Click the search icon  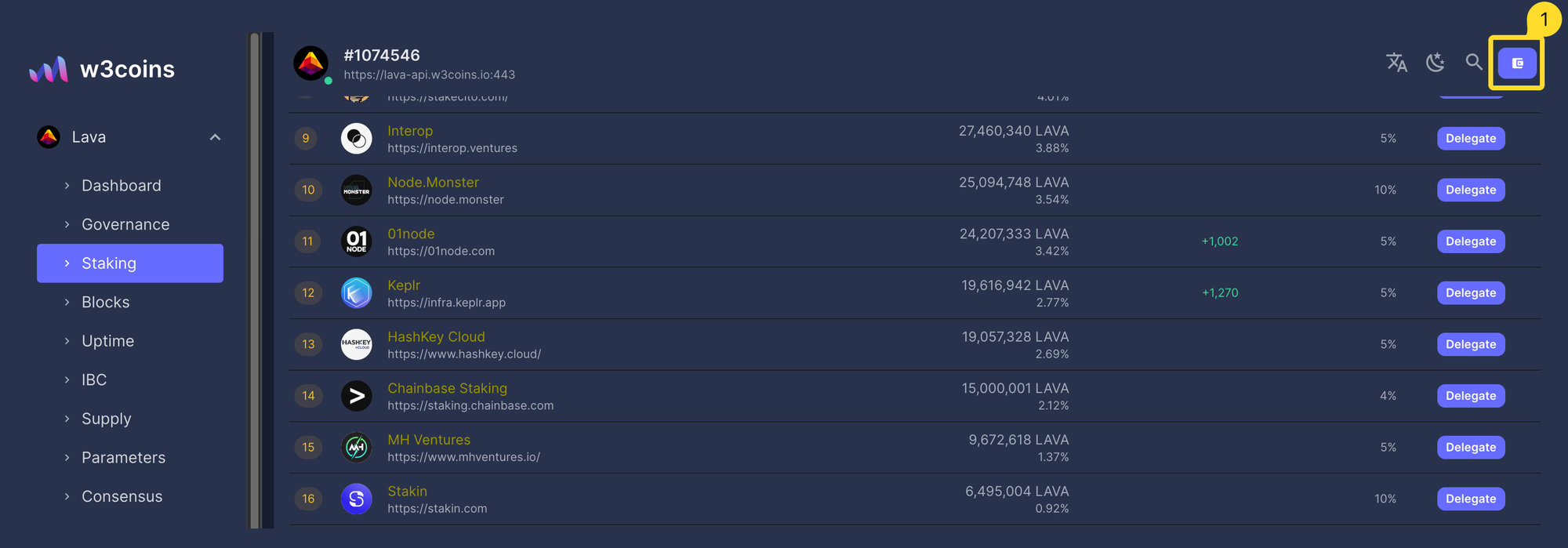pyautogui.click(x=1473, y=63)
